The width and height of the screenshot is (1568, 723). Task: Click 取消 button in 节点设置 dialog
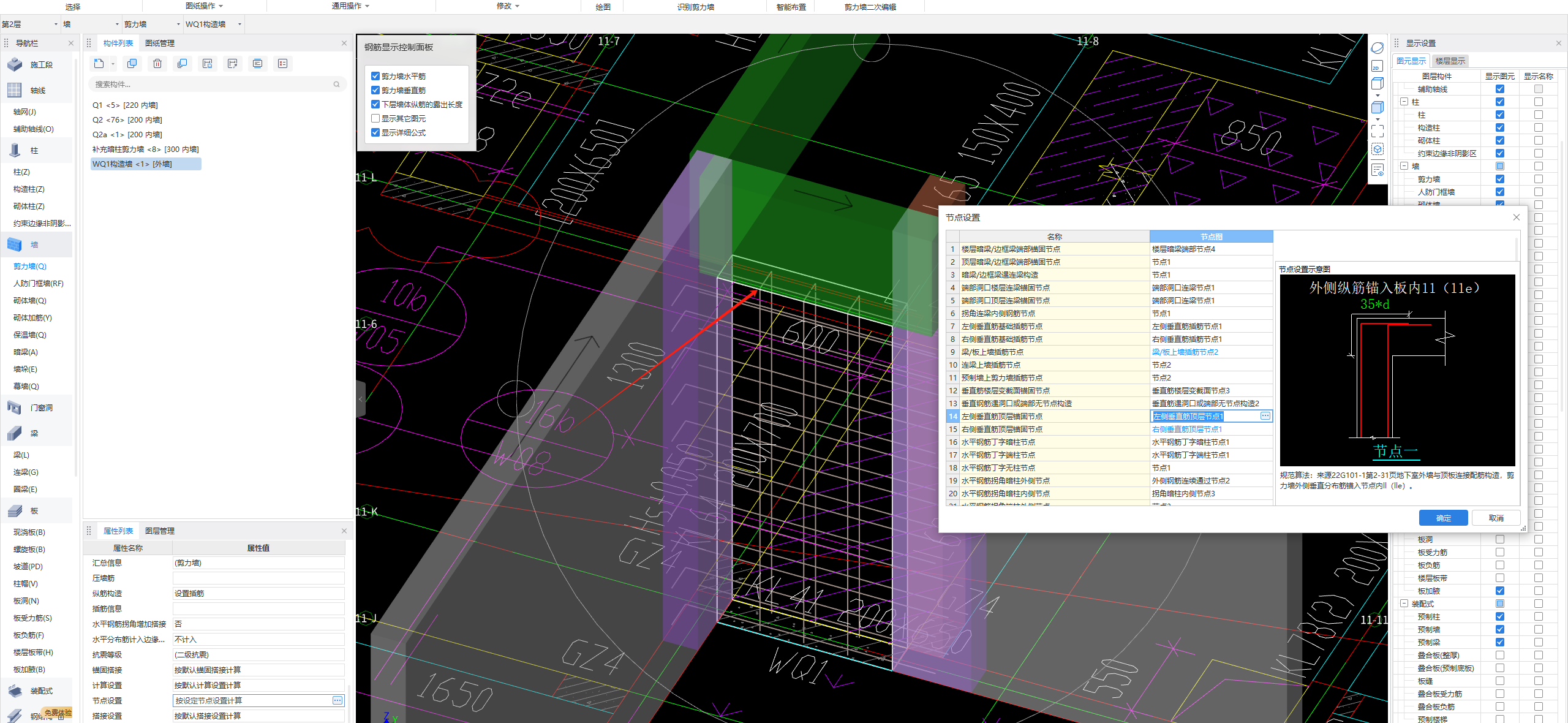click(1496, 518)
